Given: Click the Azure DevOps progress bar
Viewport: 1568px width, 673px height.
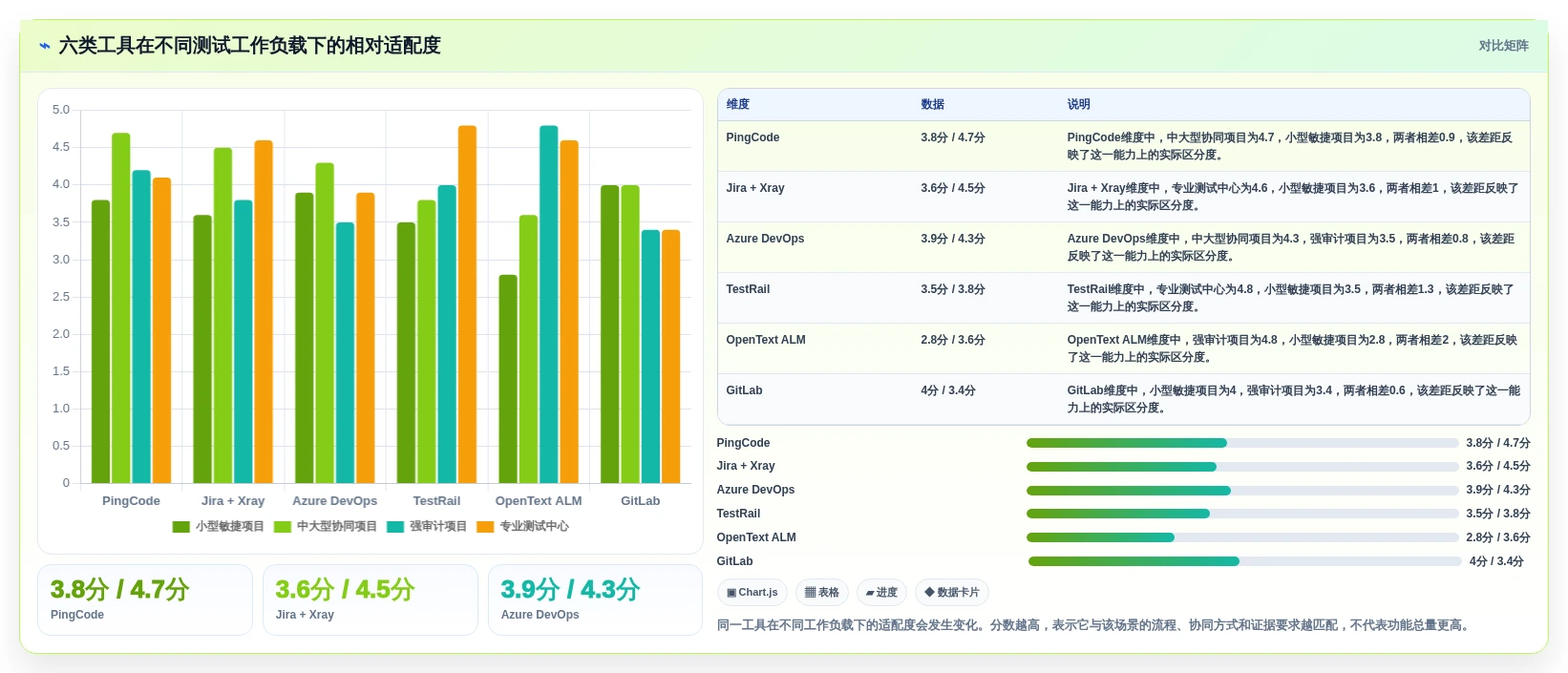Looking at the screenshot, I should tap(1242, 491).
